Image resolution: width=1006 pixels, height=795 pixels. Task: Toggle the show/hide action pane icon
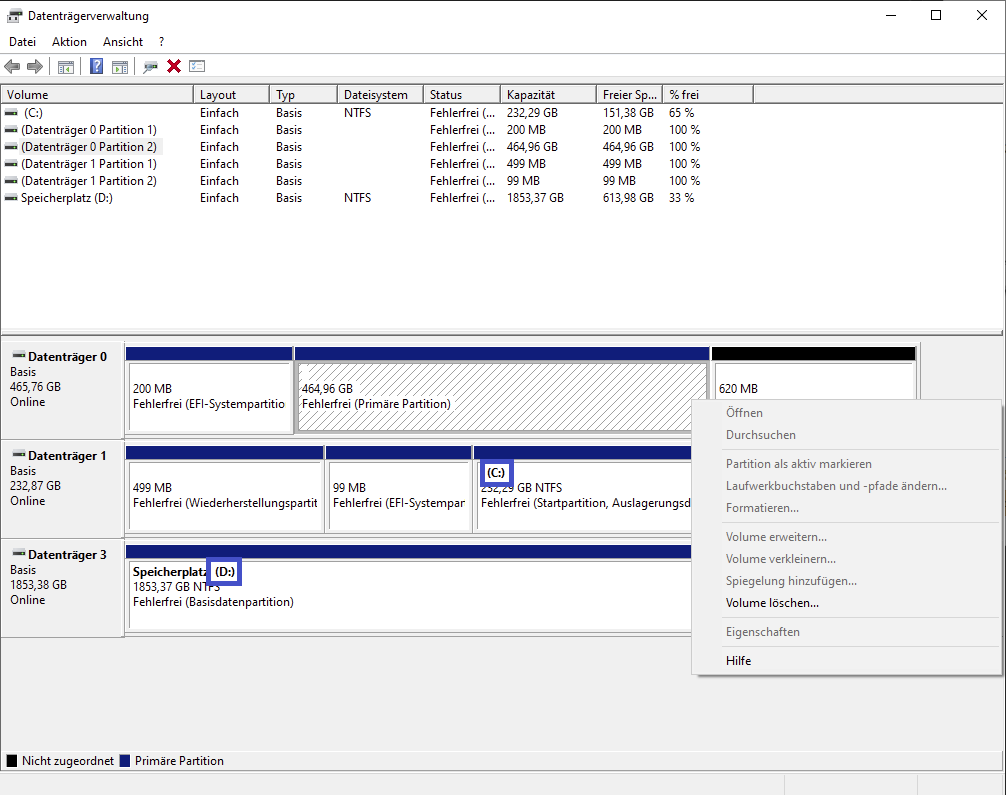click(x=119, y=66)
